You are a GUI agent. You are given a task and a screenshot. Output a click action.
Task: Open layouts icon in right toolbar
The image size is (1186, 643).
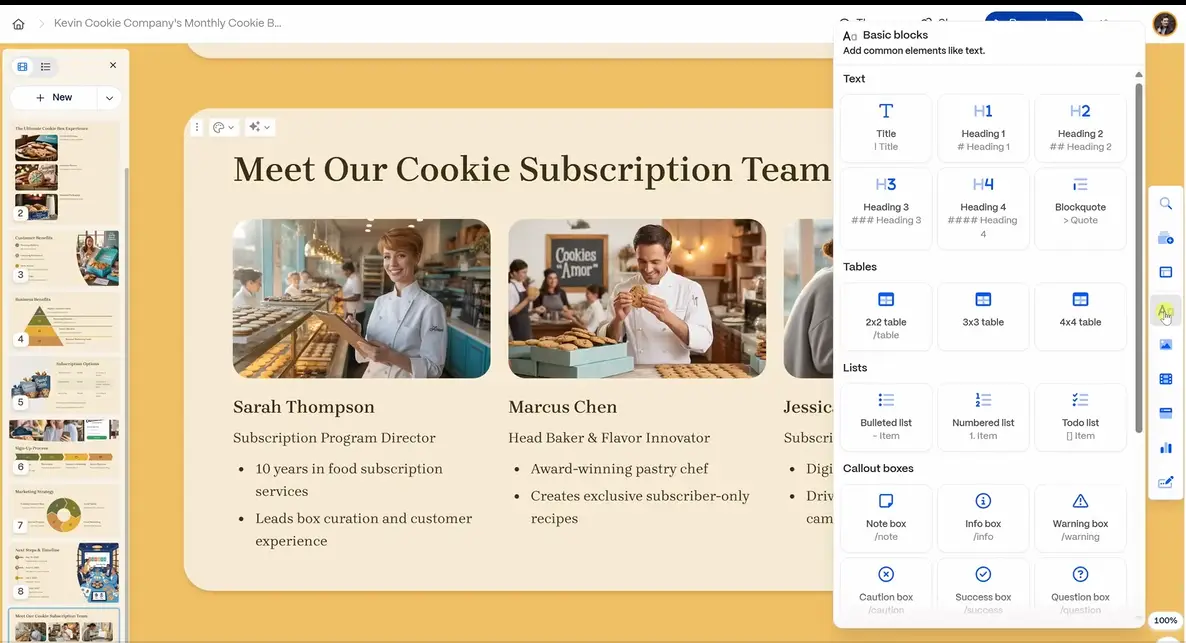click(x=1166, y=272)
